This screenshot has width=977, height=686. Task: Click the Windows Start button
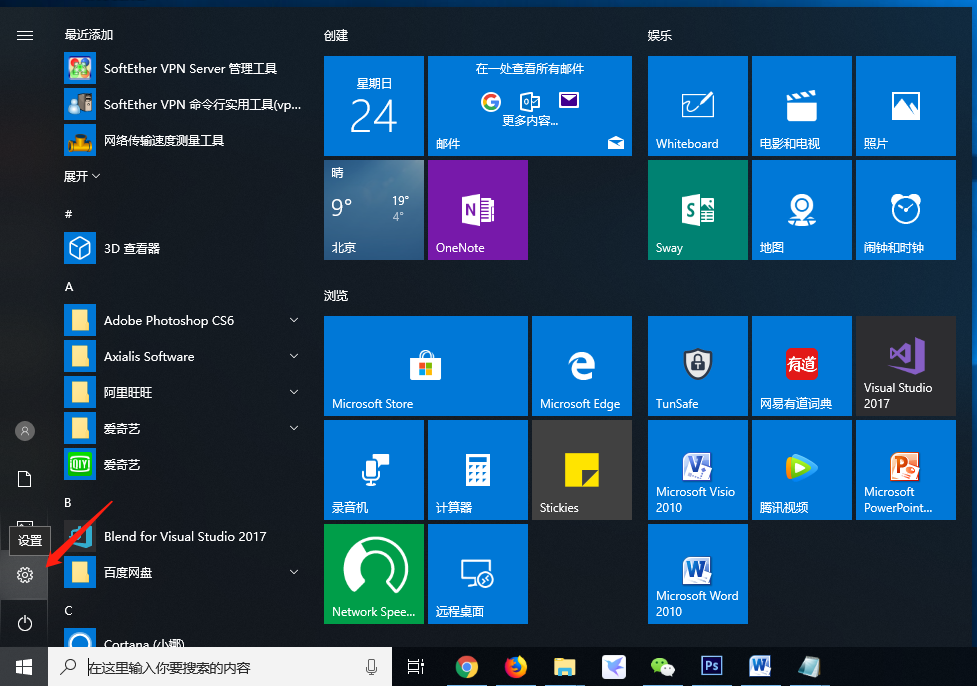(24, 667)
